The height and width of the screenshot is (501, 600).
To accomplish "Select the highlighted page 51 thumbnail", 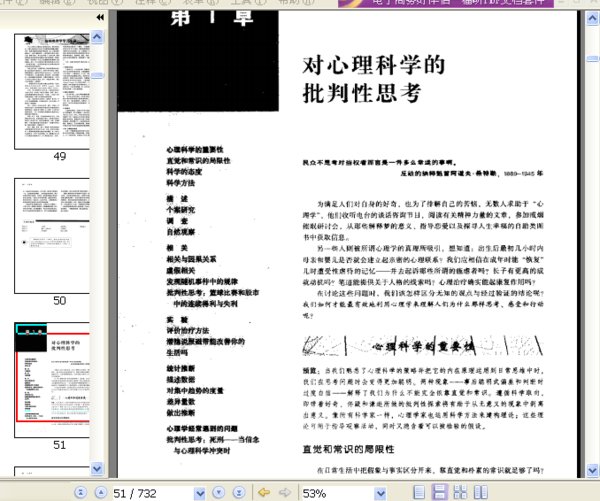I will (x=52, y=380).
